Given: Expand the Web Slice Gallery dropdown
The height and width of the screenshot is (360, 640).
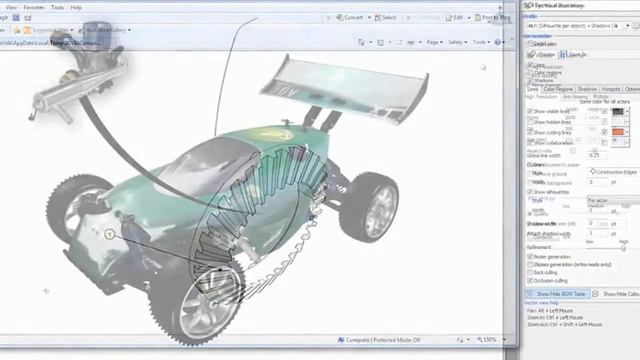Looking at the screenshot, I should point(129,30).
